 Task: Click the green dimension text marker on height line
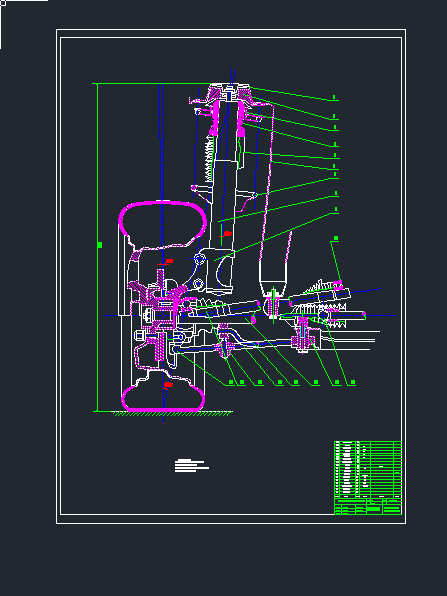(x=100, y=245)
